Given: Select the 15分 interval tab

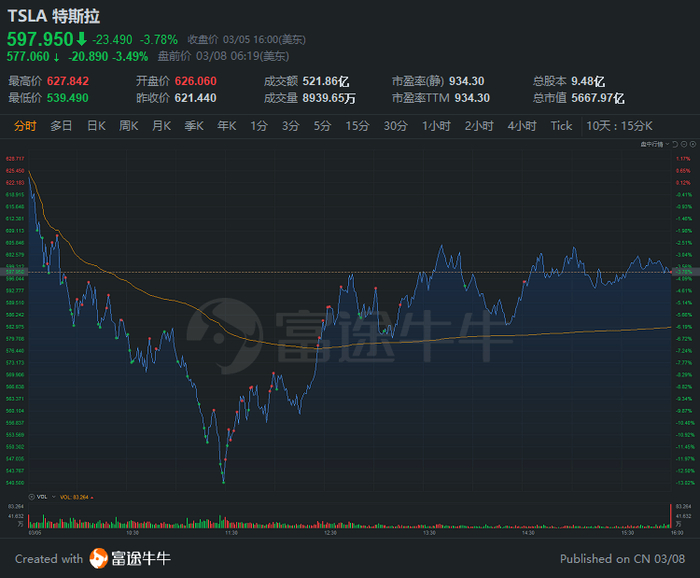Looking at the screenshot, I should [357, 126].
